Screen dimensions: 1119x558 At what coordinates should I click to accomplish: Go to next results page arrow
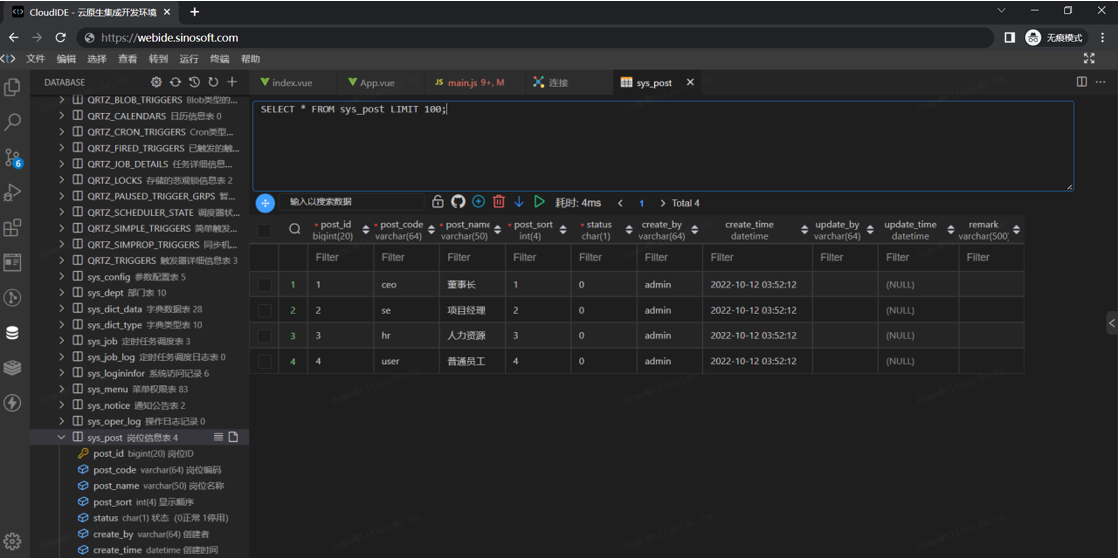click(x=662, y=203)
